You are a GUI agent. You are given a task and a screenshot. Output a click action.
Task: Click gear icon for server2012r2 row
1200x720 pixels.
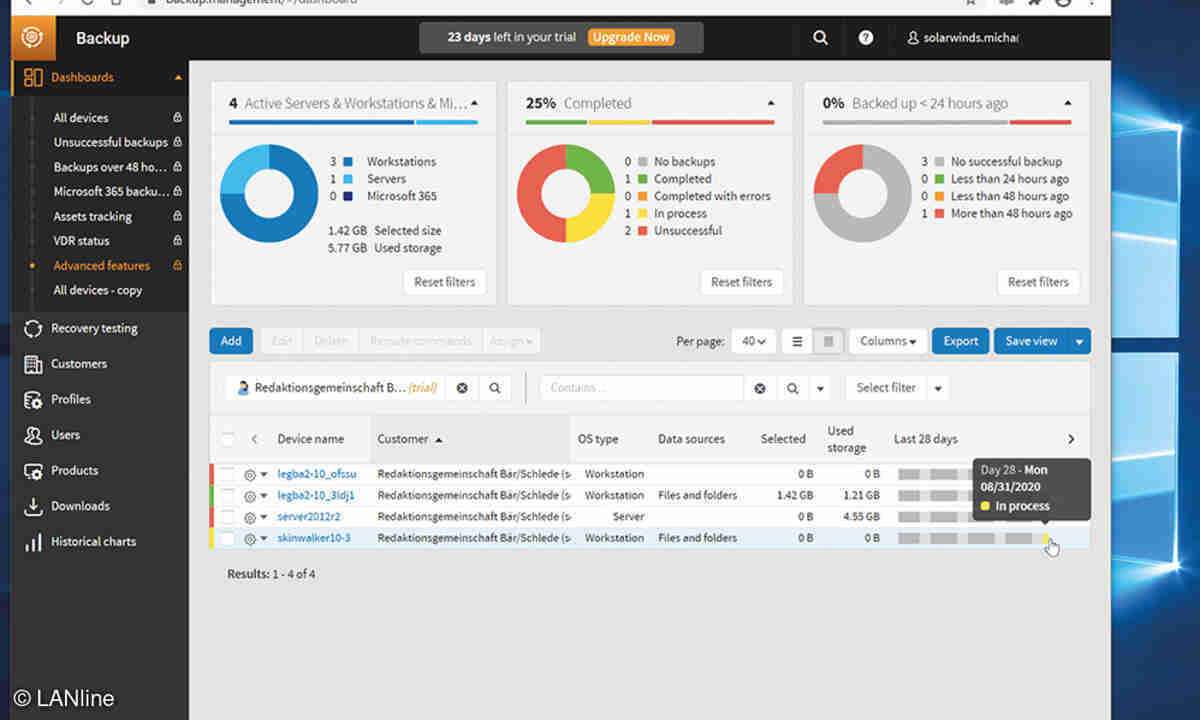point(250,517)
